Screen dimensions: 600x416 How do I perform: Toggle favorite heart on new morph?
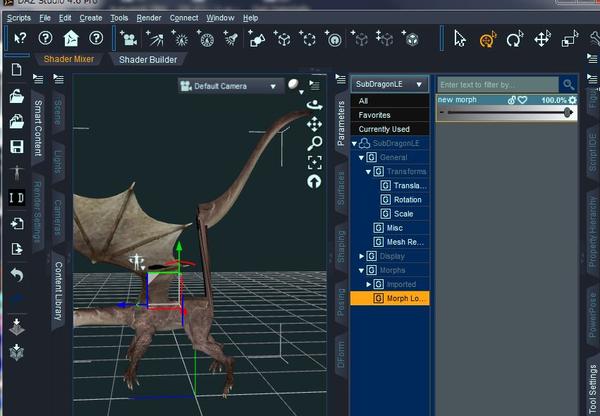(522, 100)
